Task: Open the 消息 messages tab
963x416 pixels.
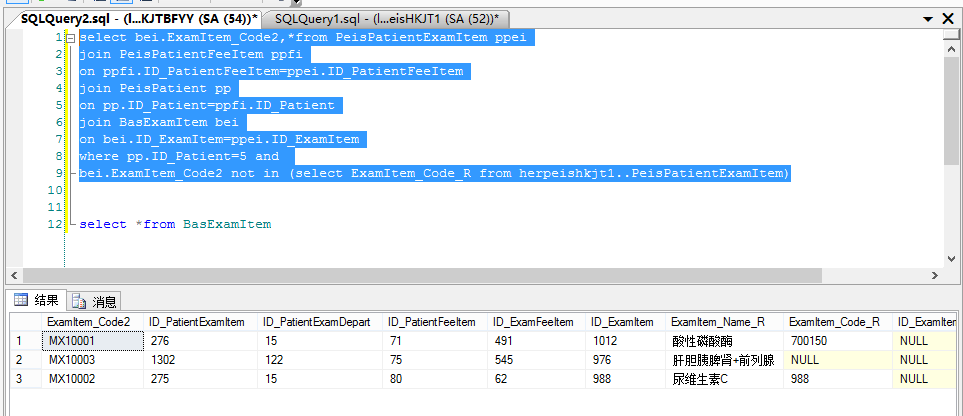Action: pyautogui.click(x=94, y=301)
